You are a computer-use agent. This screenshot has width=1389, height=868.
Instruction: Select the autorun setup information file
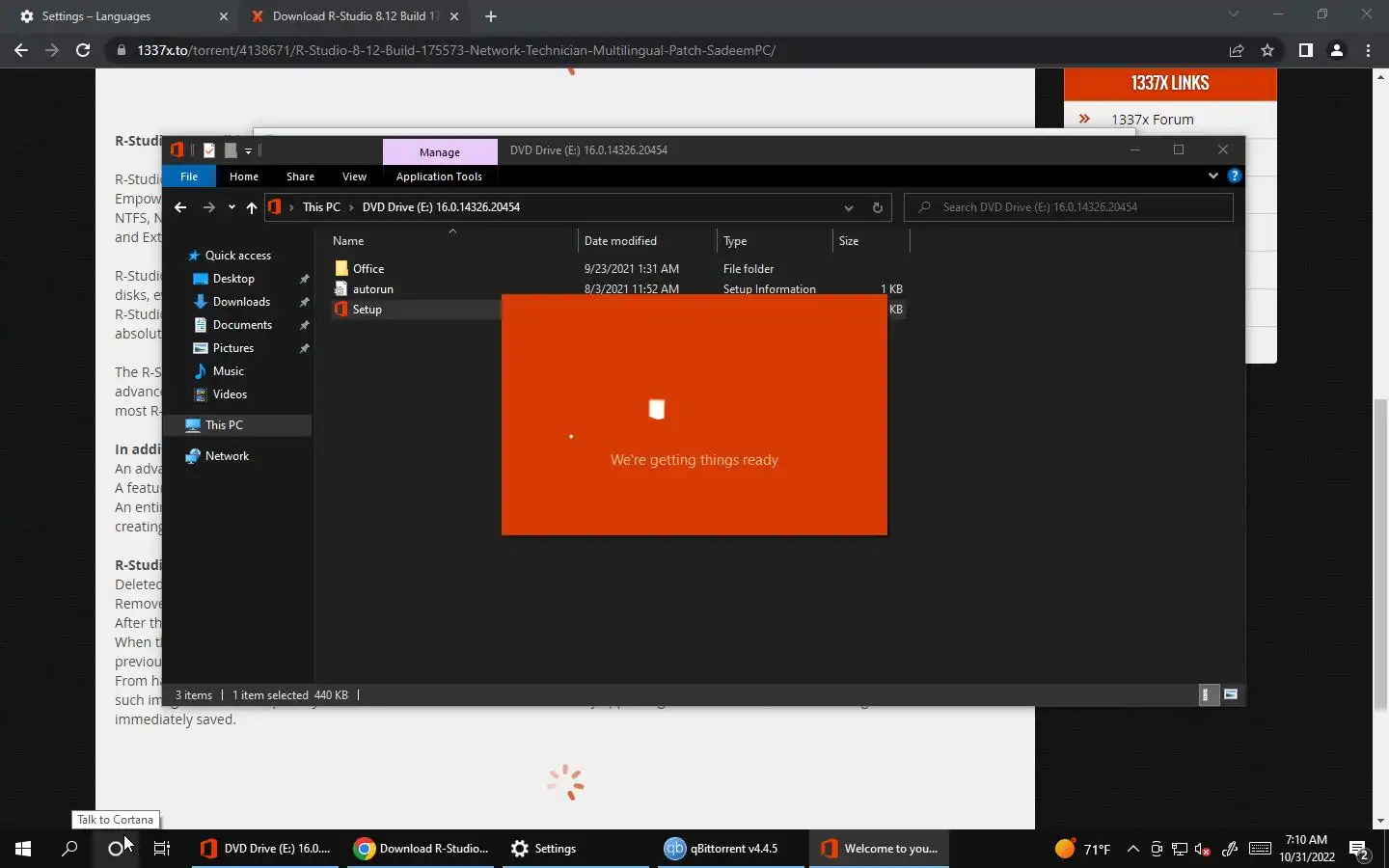coord(372,289)
